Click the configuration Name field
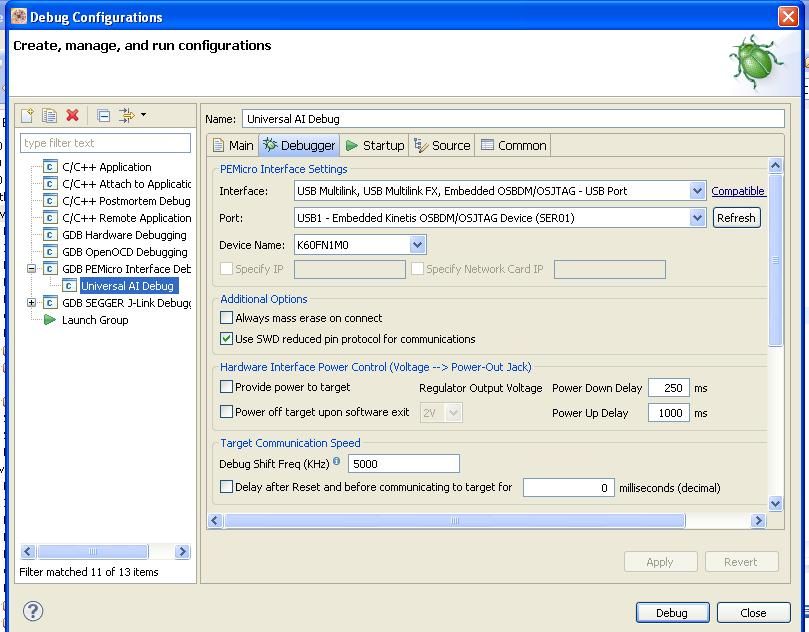The height and width of the screenshot is (632, 809). point(513,119)
